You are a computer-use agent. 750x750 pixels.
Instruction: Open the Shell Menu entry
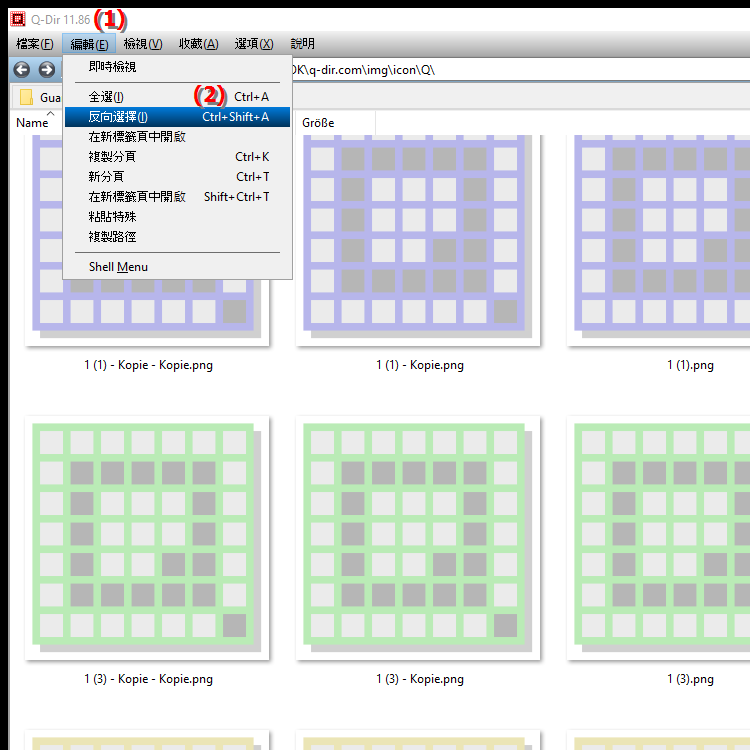[177, 267]
